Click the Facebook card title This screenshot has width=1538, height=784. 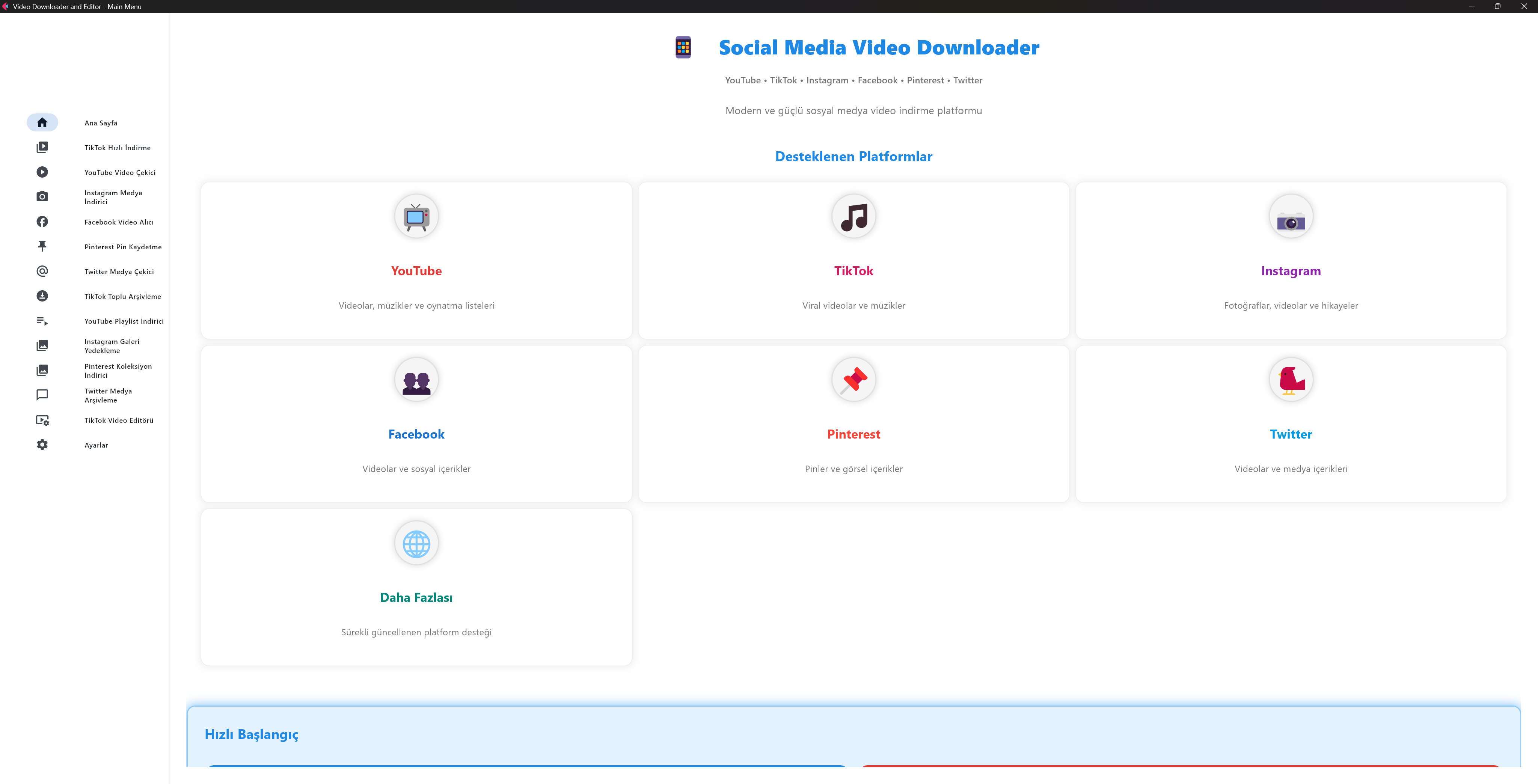tap(416, 434)
